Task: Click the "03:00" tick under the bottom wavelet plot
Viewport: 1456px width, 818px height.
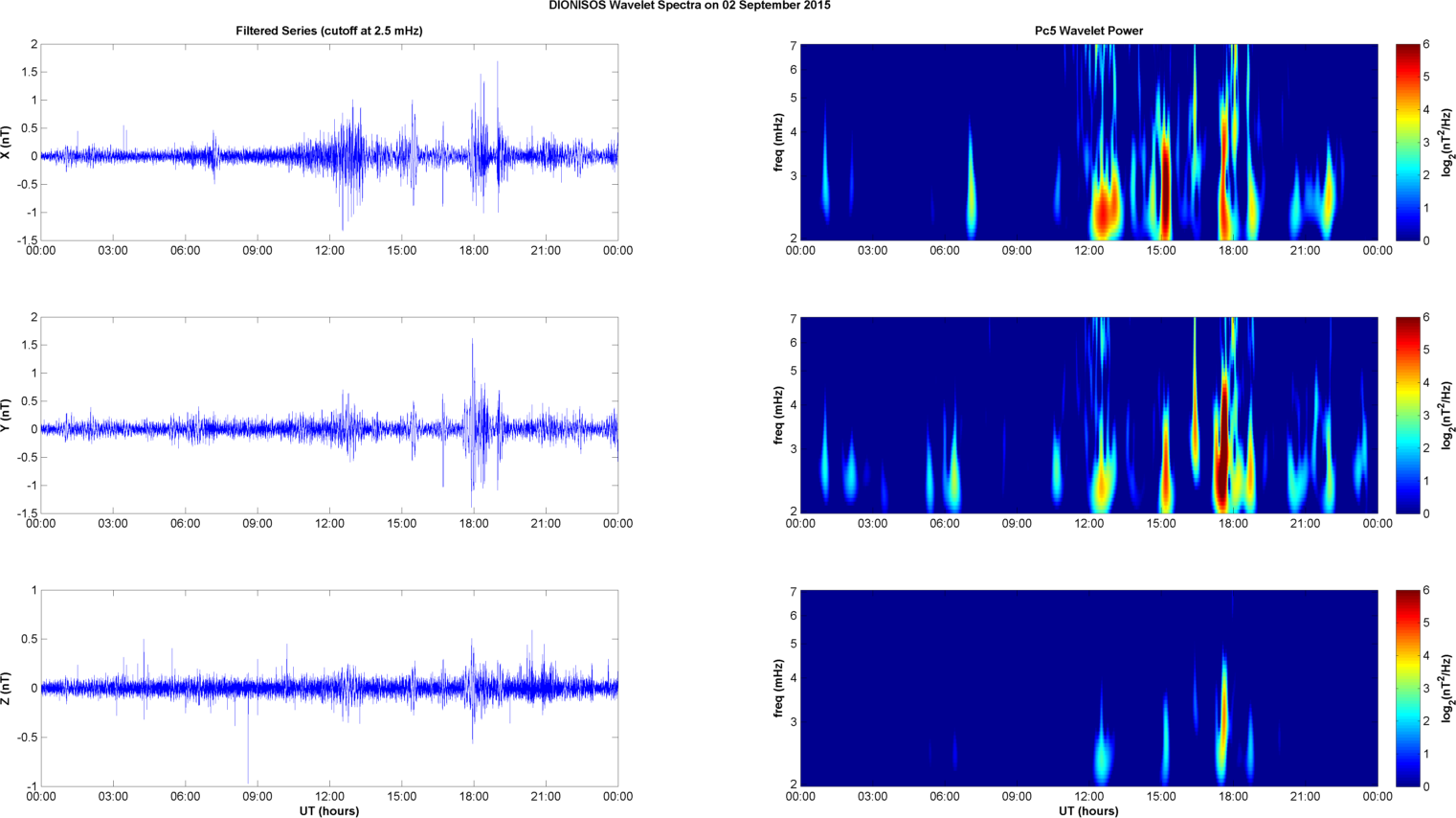Action: [872, 797]
